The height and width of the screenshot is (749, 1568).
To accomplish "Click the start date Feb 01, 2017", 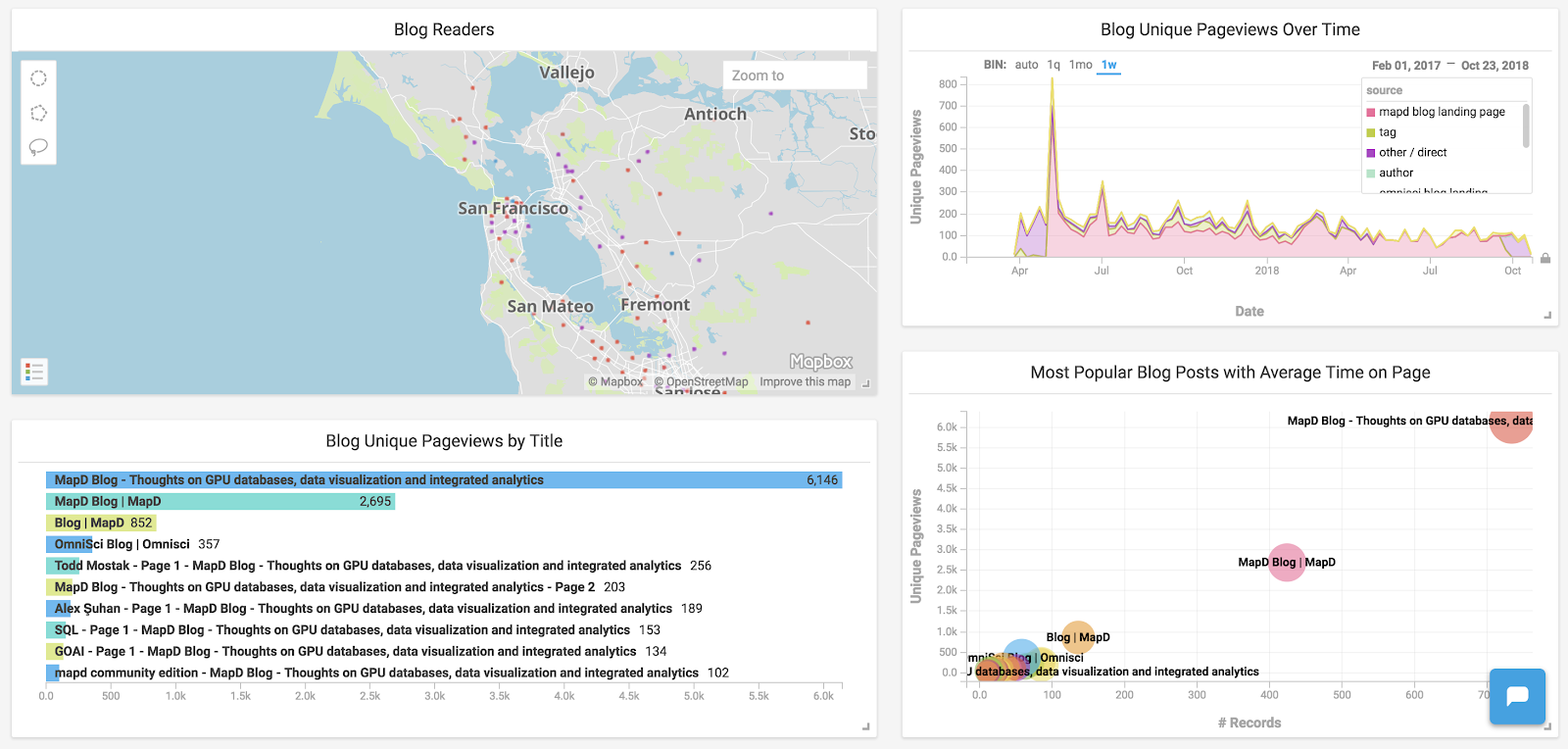I will (x=1406, y=66).
